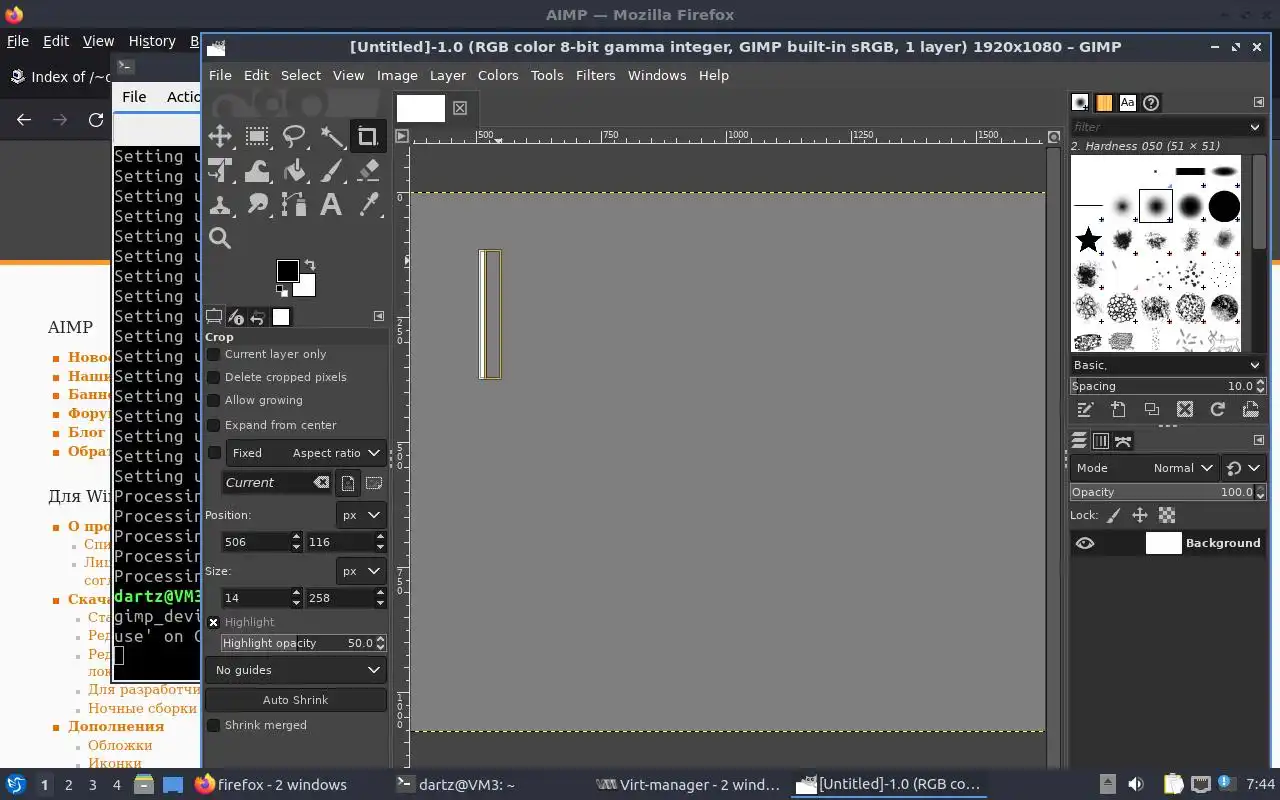Open the Tool Options tab

[x=214, y=317]
